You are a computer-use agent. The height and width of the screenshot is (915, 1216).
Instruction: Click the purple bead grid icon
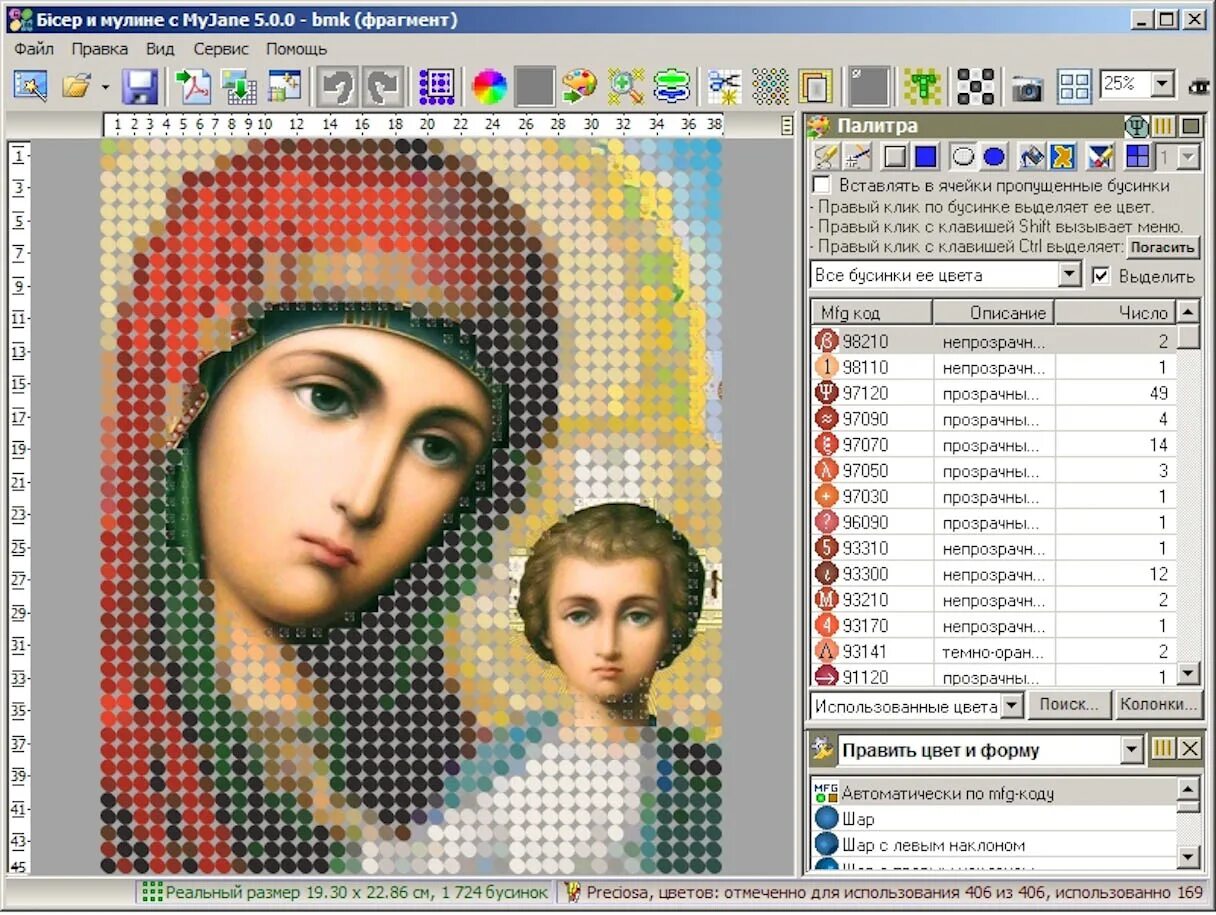click(437, 87)
